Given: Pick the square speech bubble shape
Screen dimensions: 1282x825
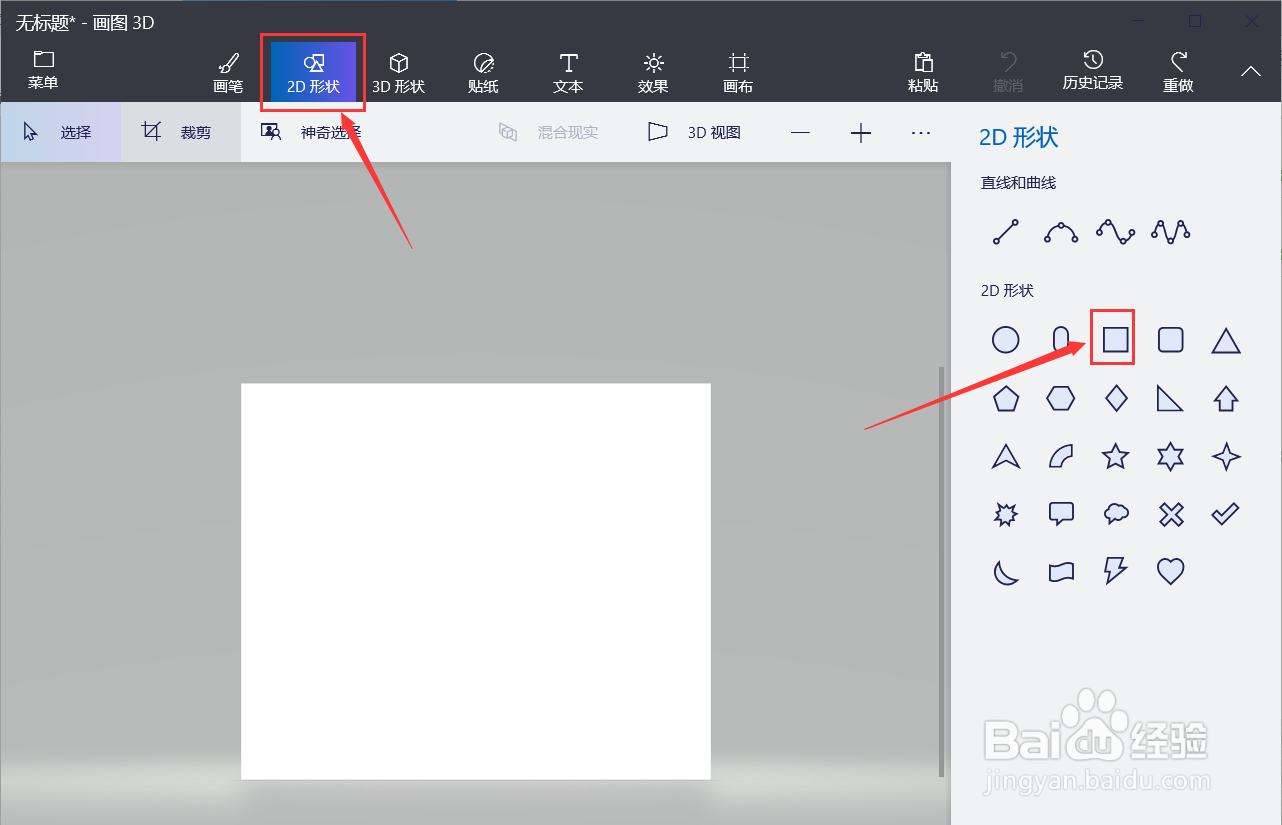Looking at the screenshot, I should coord(1061,515).
